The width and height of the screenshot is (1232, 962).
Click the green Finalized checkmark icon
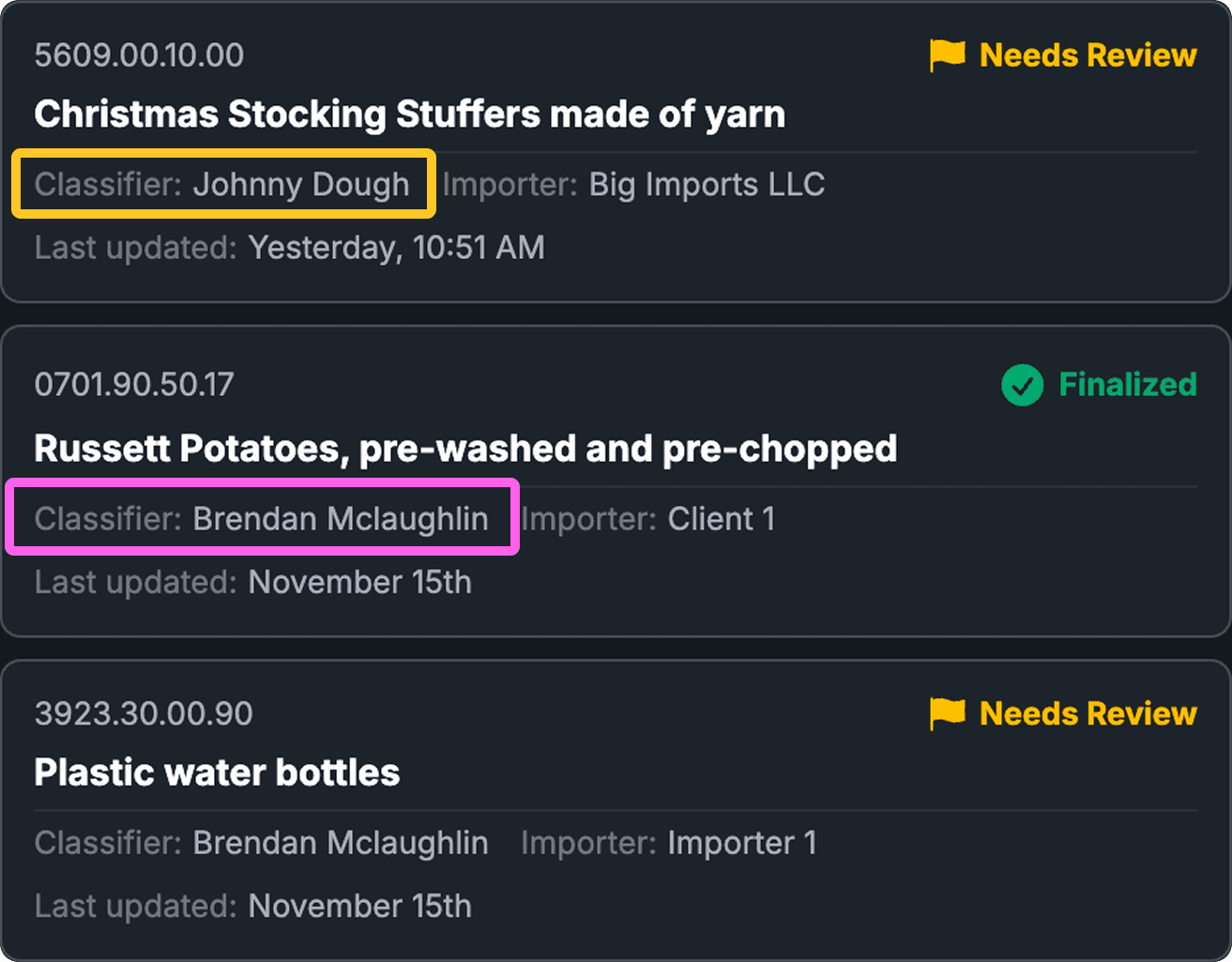click(1022, 385)
